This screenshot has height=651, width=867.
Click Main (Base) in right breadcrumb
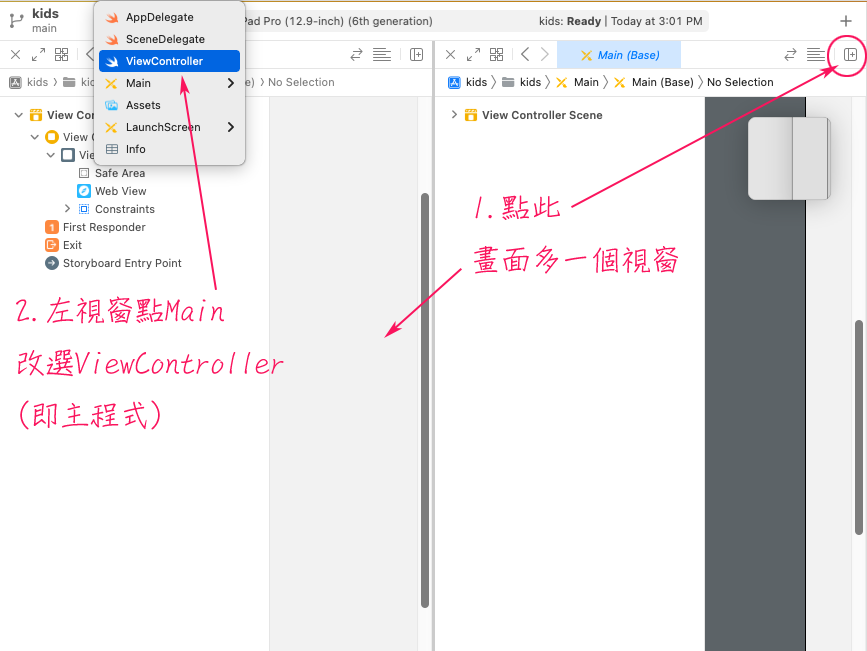(654, 82)
